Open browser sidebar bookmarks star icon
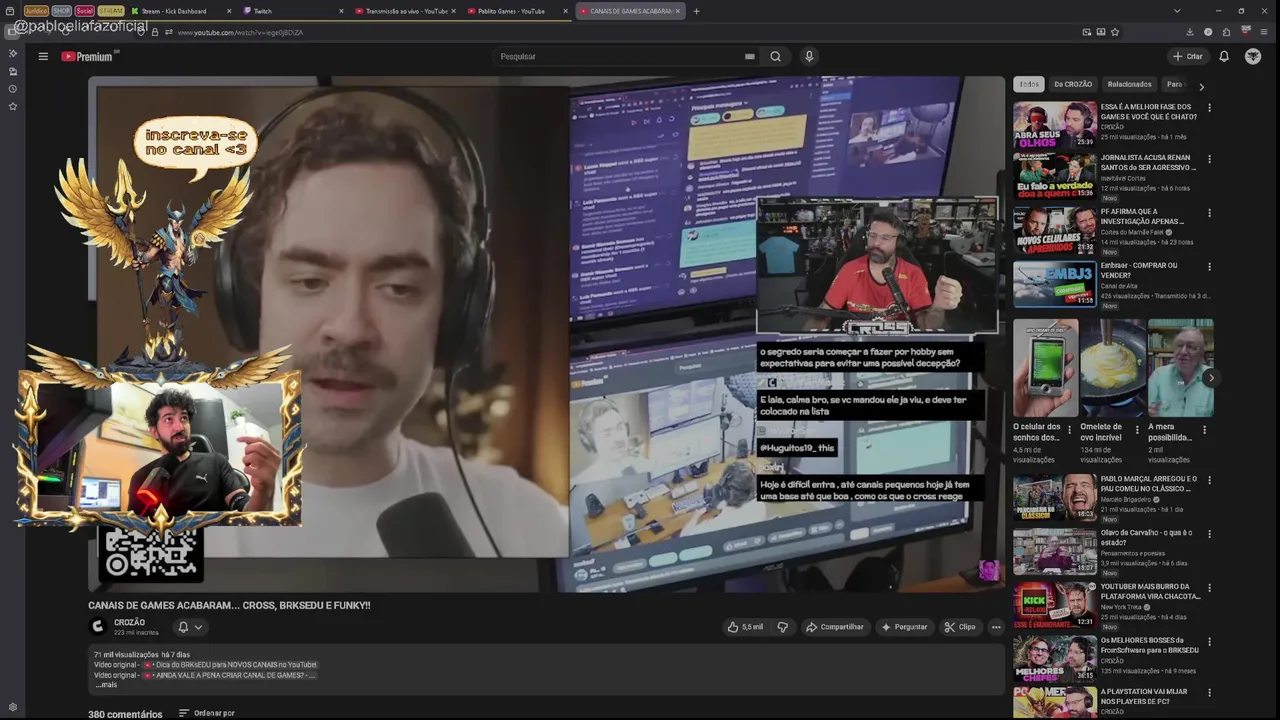Screen dimensions: 1280x720 pyautogui.click(x=12, y=106)
